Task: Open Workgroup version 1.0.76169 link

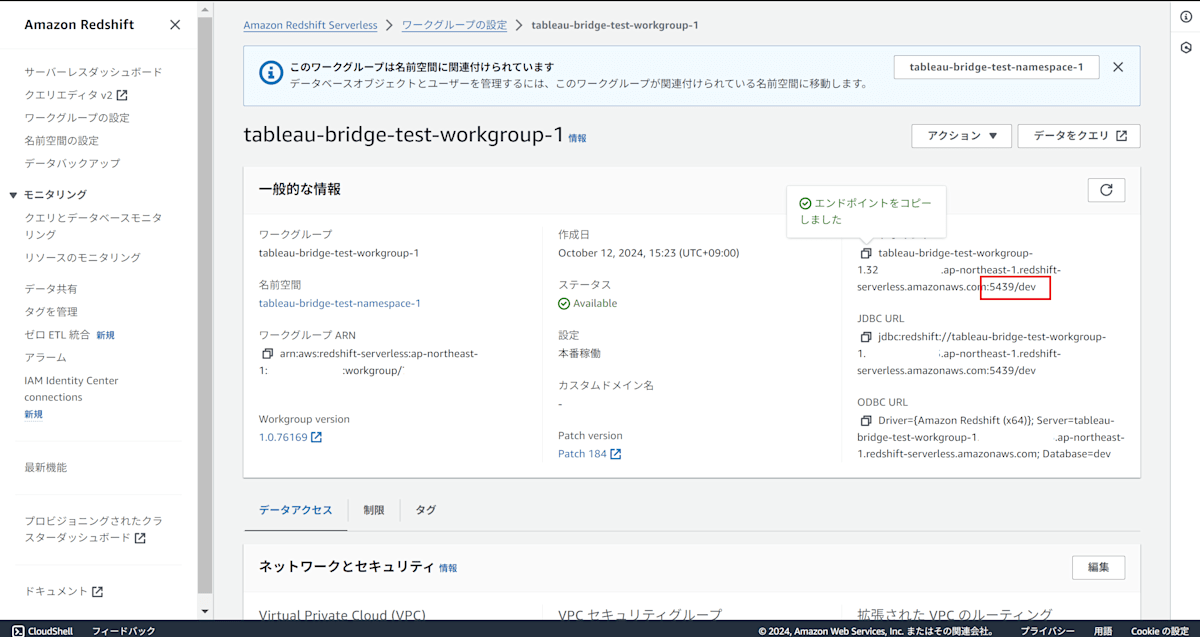Action: pyautogui.click(x=290, y=437)
